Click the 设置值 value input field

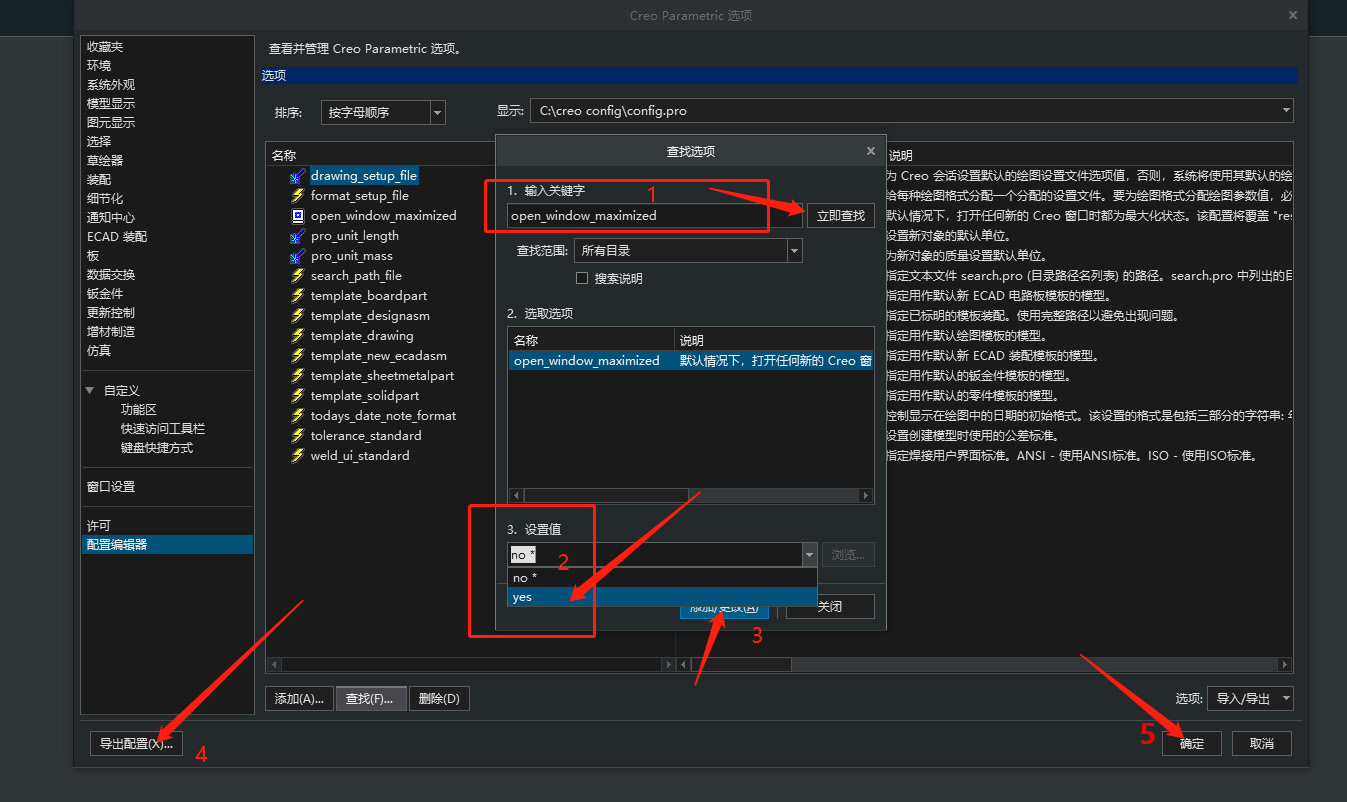click(x=654, y=555)
